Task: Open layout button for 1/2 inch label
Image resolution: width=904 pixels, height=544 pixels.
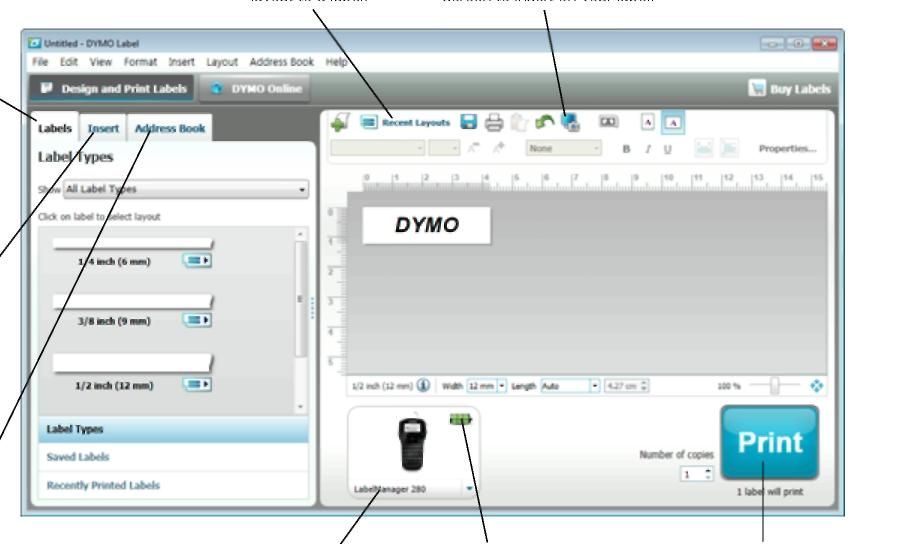Action: (197, 384)
